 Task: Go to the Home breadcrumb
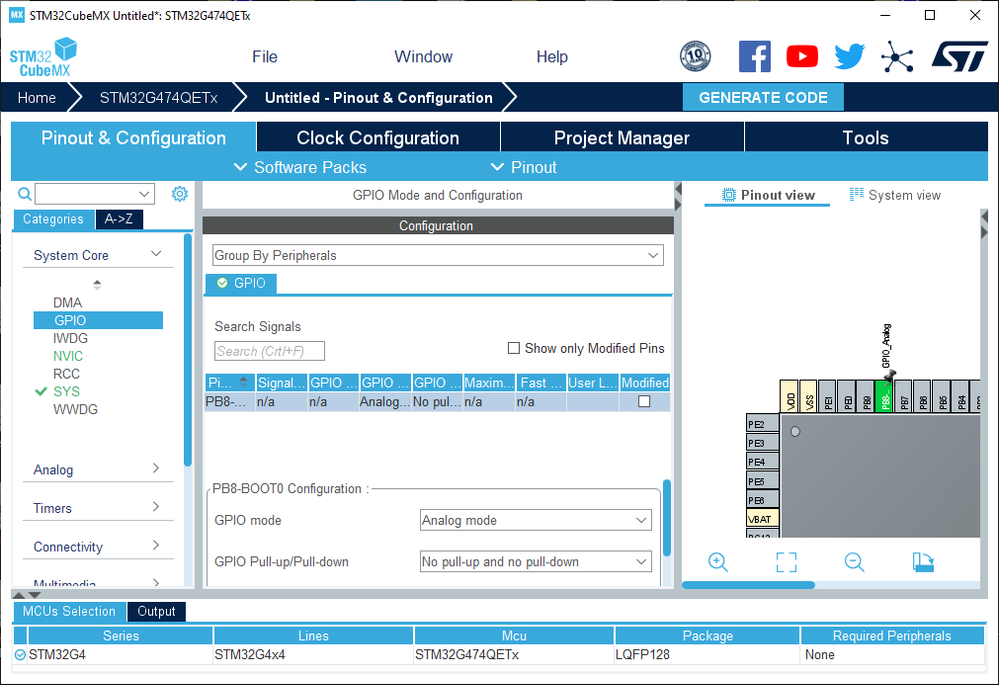point(36,97)
